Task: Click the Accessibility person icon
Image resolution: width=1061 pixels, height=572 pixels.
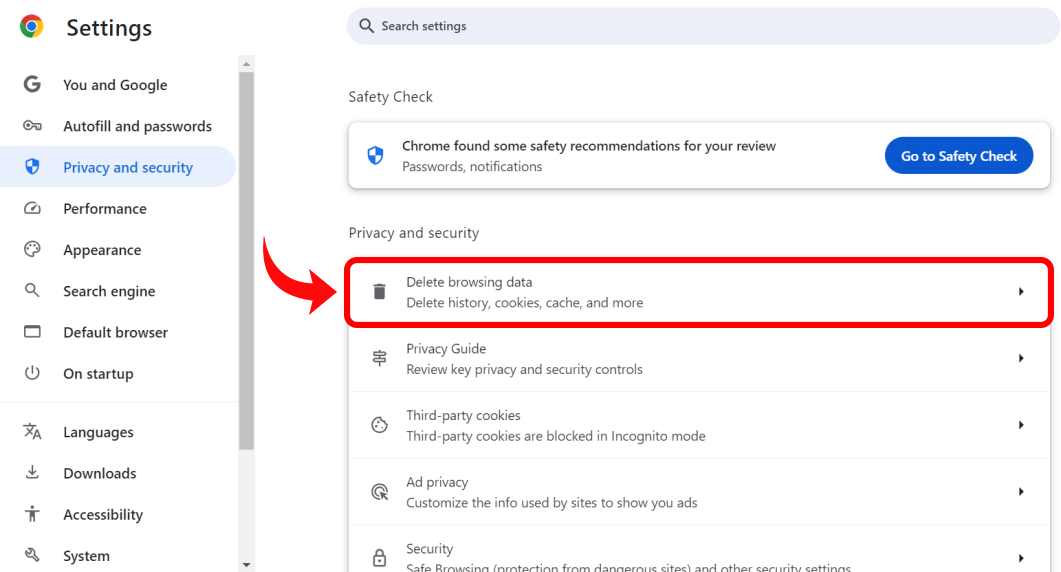Action: (32, 514)
